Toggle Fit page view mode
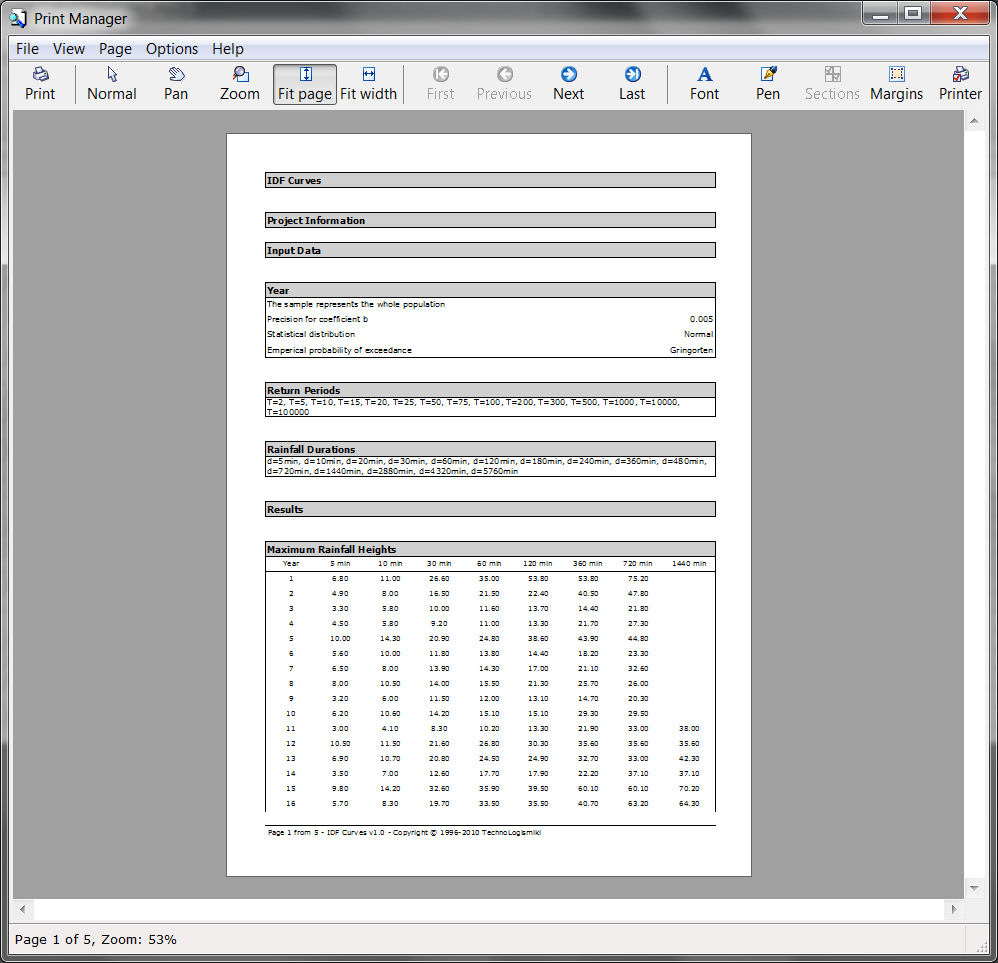998x963 pixels. tap(305, 84)
